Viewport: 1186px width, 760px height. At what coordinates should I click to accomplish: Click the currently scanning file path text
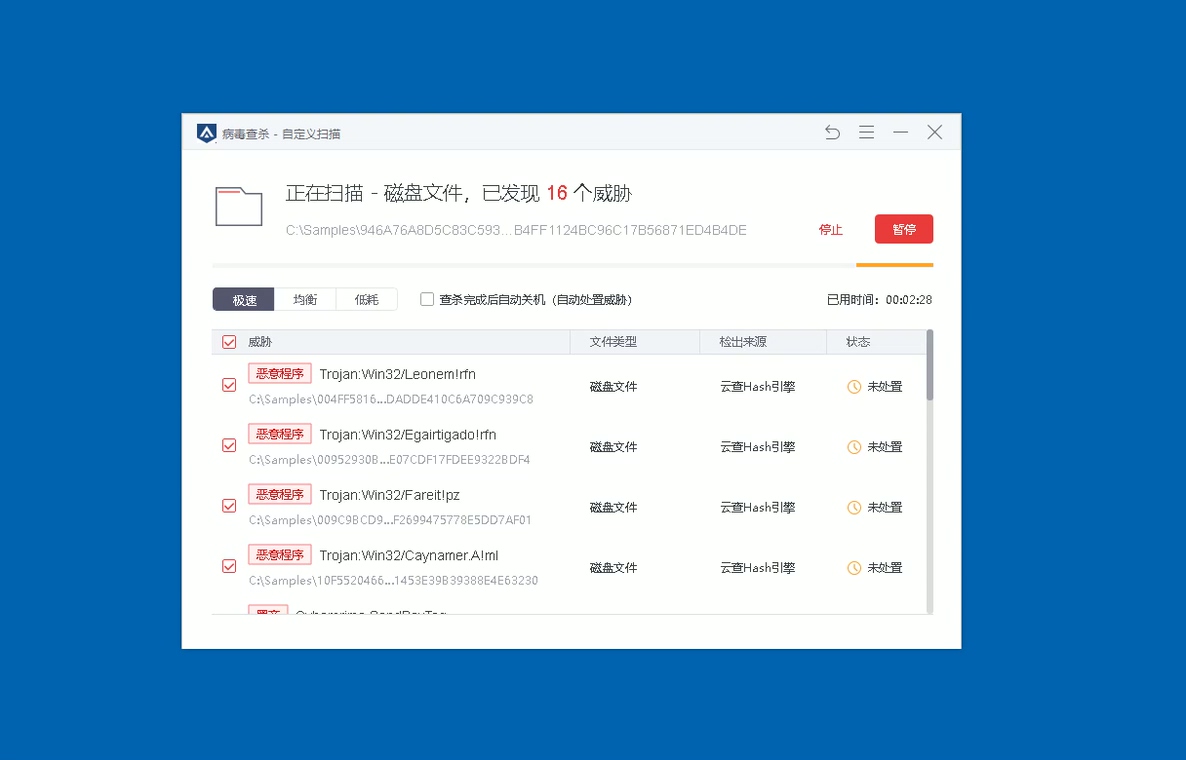coord(516,230)
